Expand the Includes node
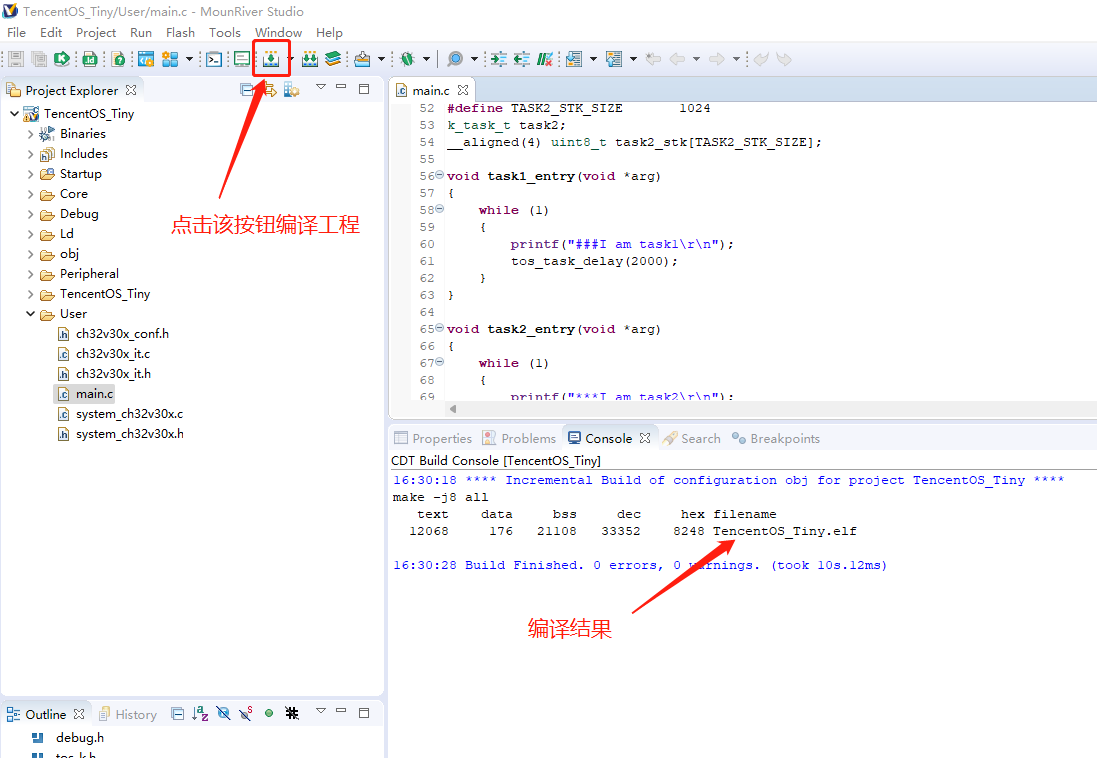Screen dimensions: 1097x758 point(30,154)
